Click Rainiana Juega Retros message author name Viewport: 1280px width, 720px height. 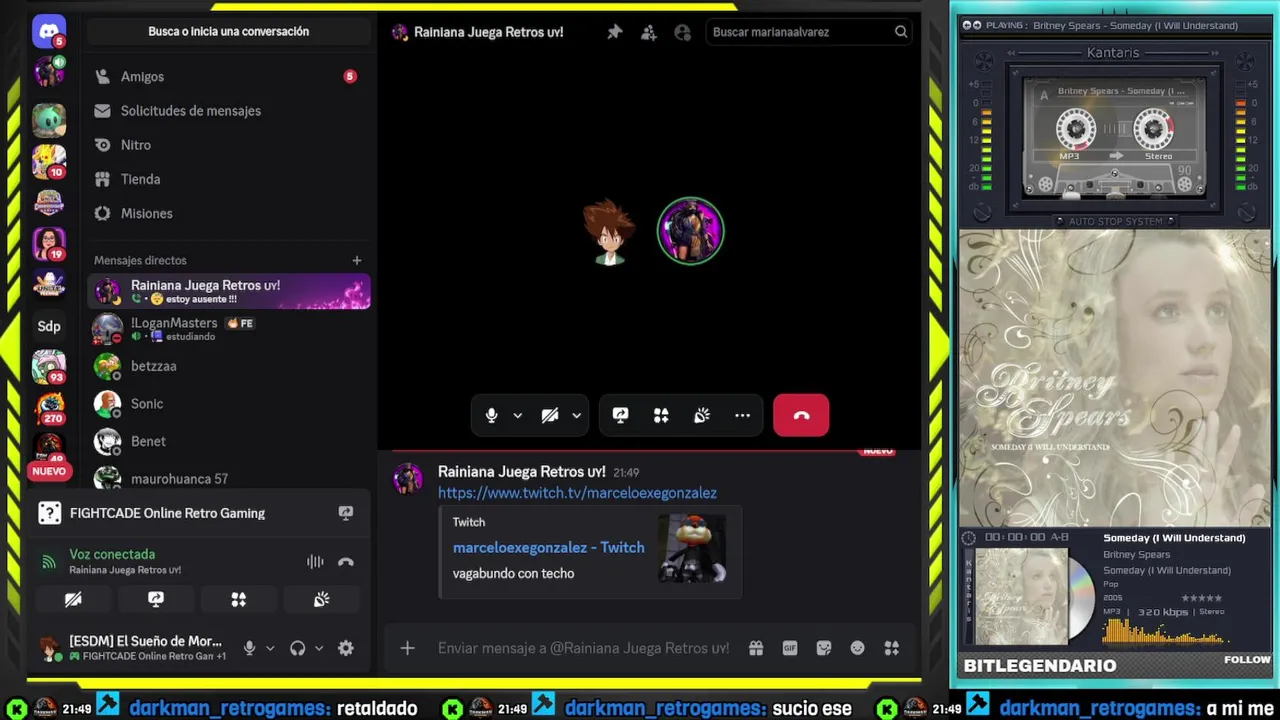click(x=522, y=471)
